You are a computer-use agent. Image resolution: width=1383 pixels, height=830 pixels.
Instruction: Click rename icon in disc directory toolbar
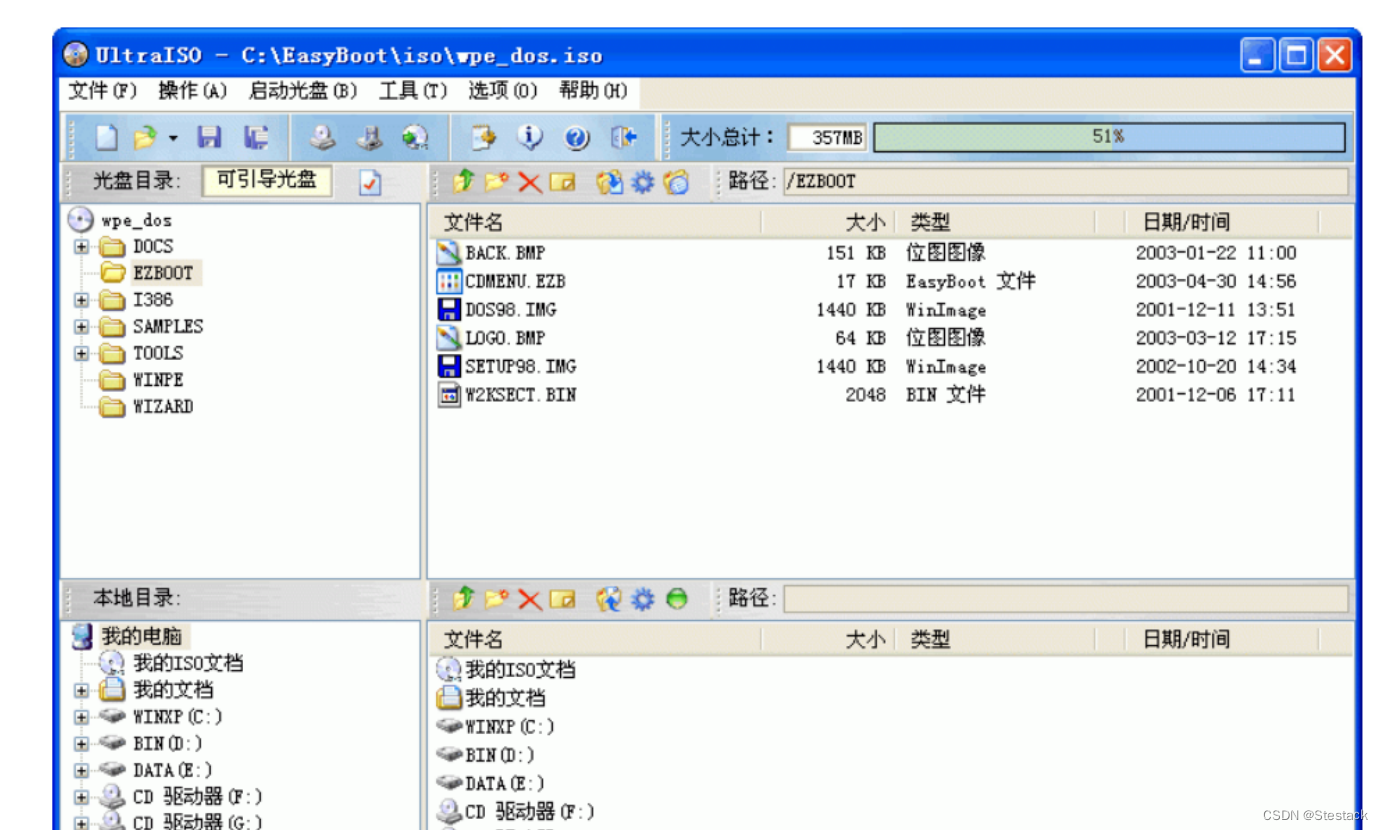click(563, 182)
